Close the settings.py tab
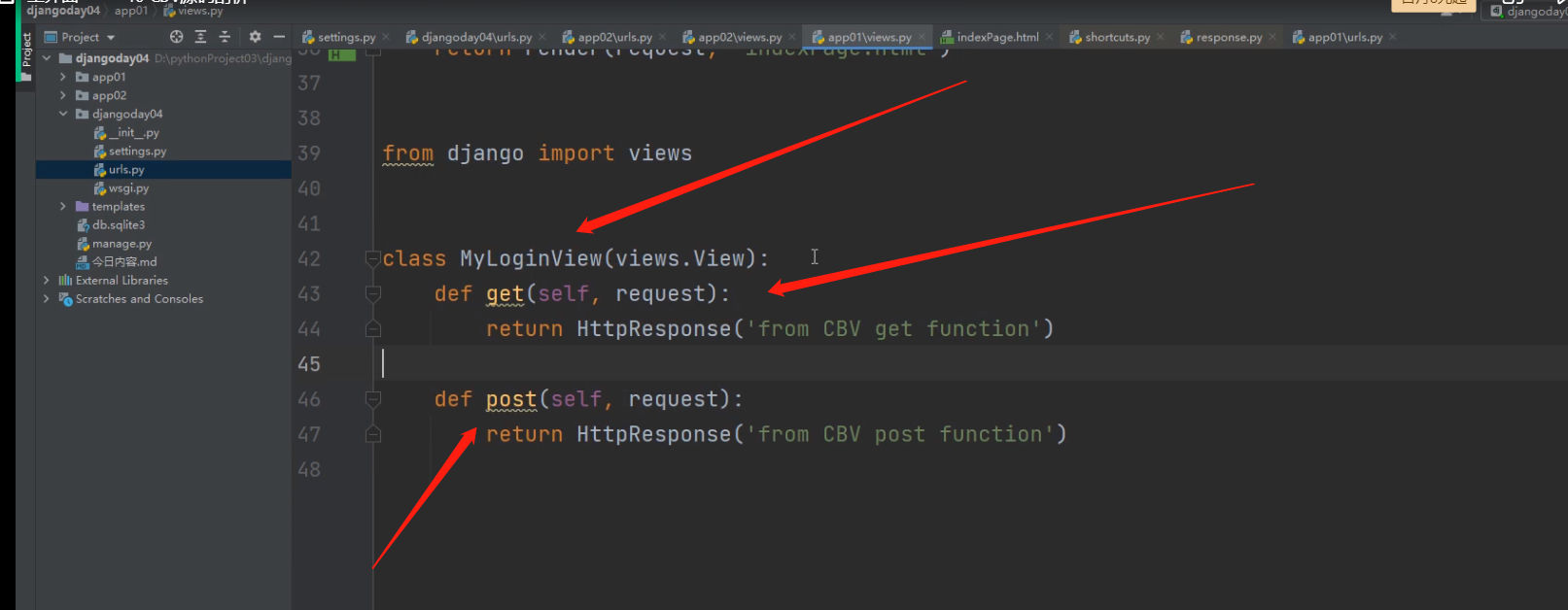 click(x=386, y=37)
